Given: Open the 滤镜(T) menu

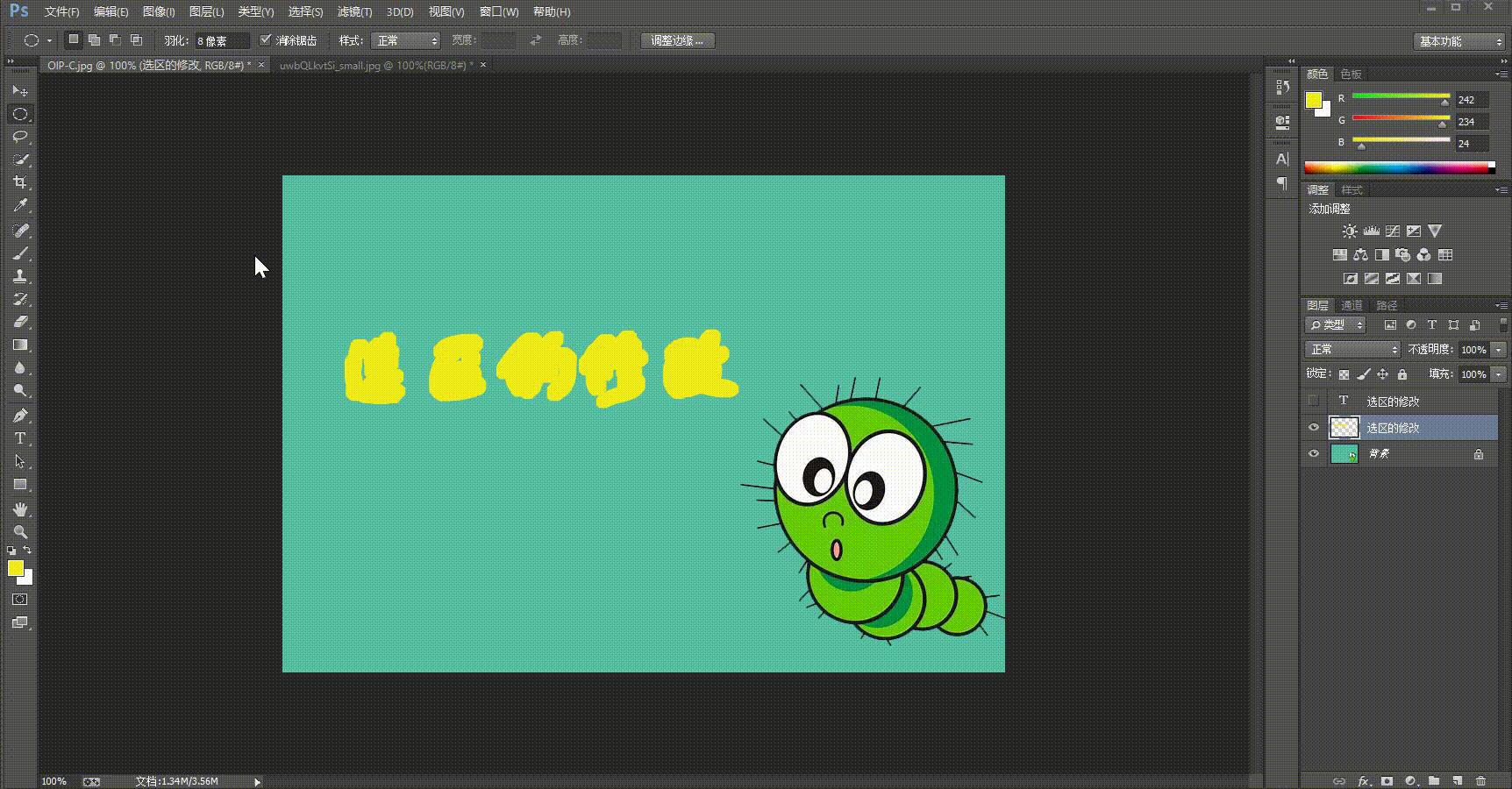Looking at the screenshot, I should coord(354,12).
